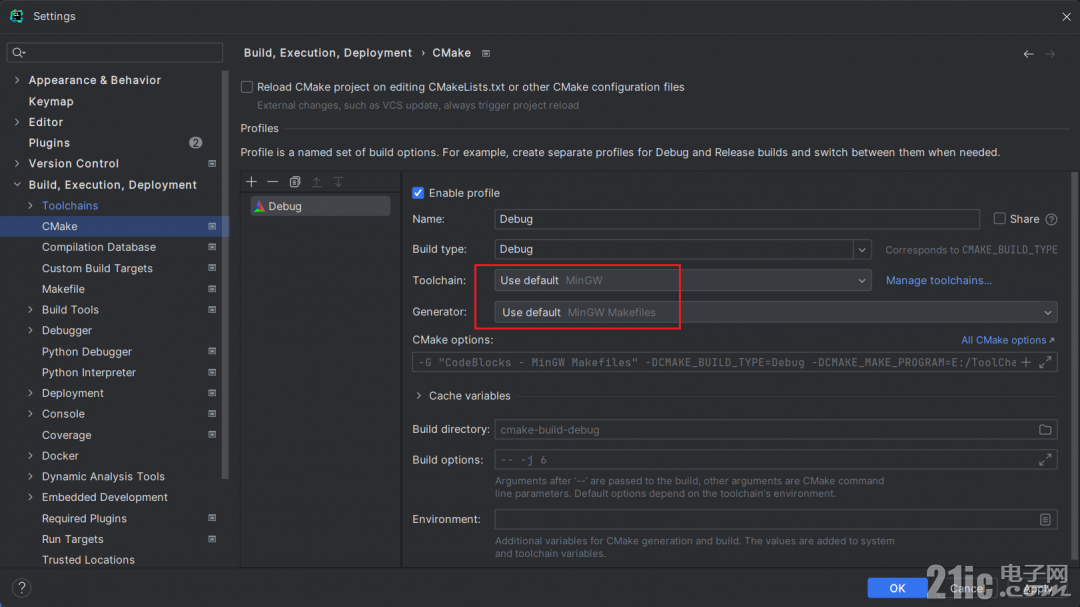
Task: Expand Appearance & Behavior tree node
Action: tap(17, 81)
